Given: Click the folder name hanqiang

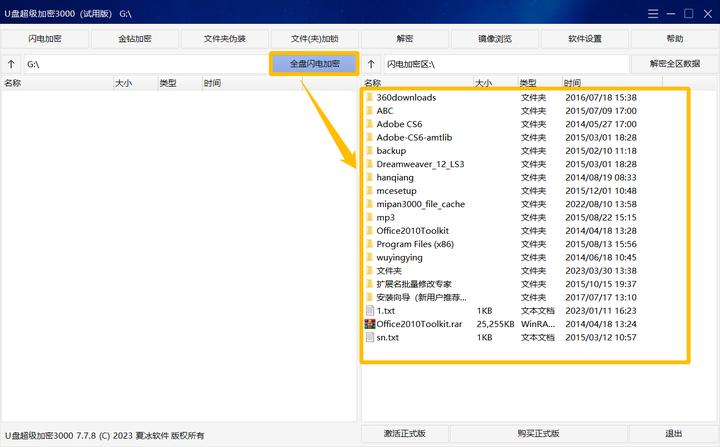Looking at the screenshot, I should pyautogui.click(x=395, y=177).
